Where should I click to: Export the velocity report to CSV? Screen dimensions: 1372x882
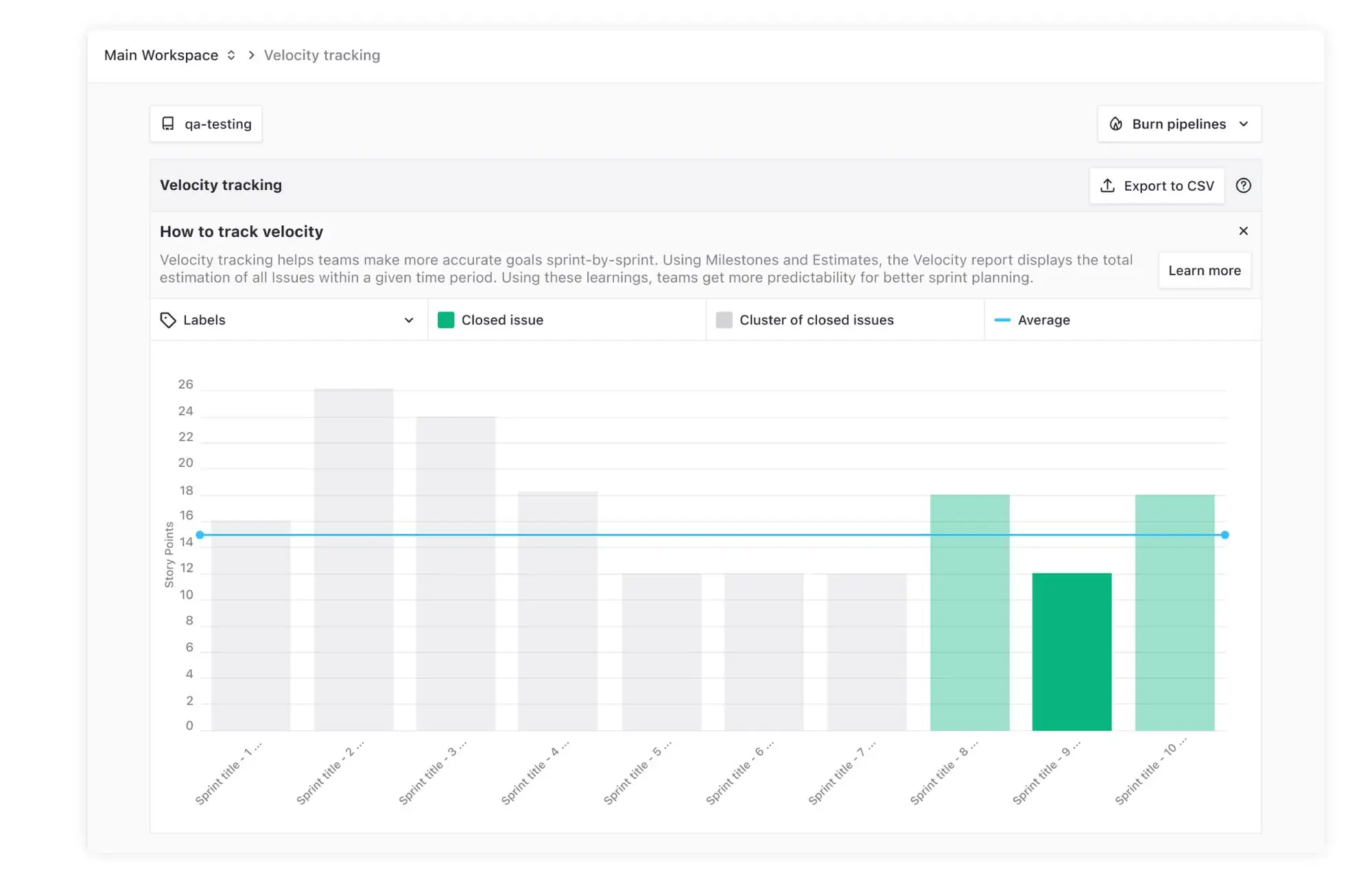tap(1157, 185)
